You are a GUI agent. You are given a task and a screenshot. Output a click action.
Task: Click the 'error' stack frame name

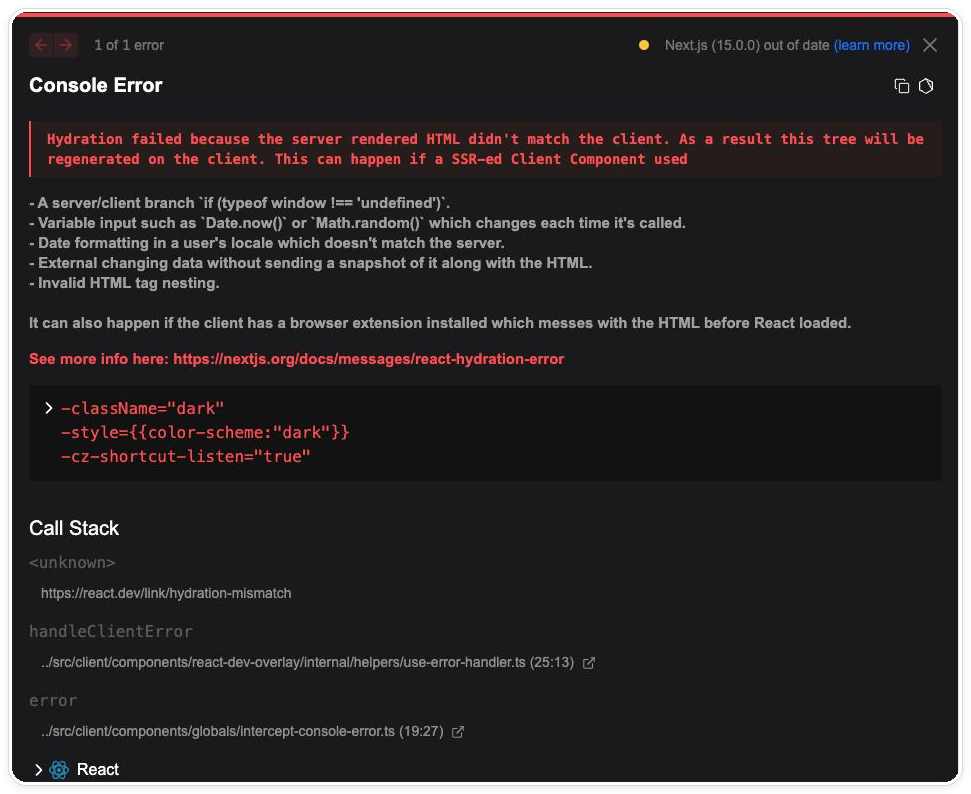coord(53,701)
